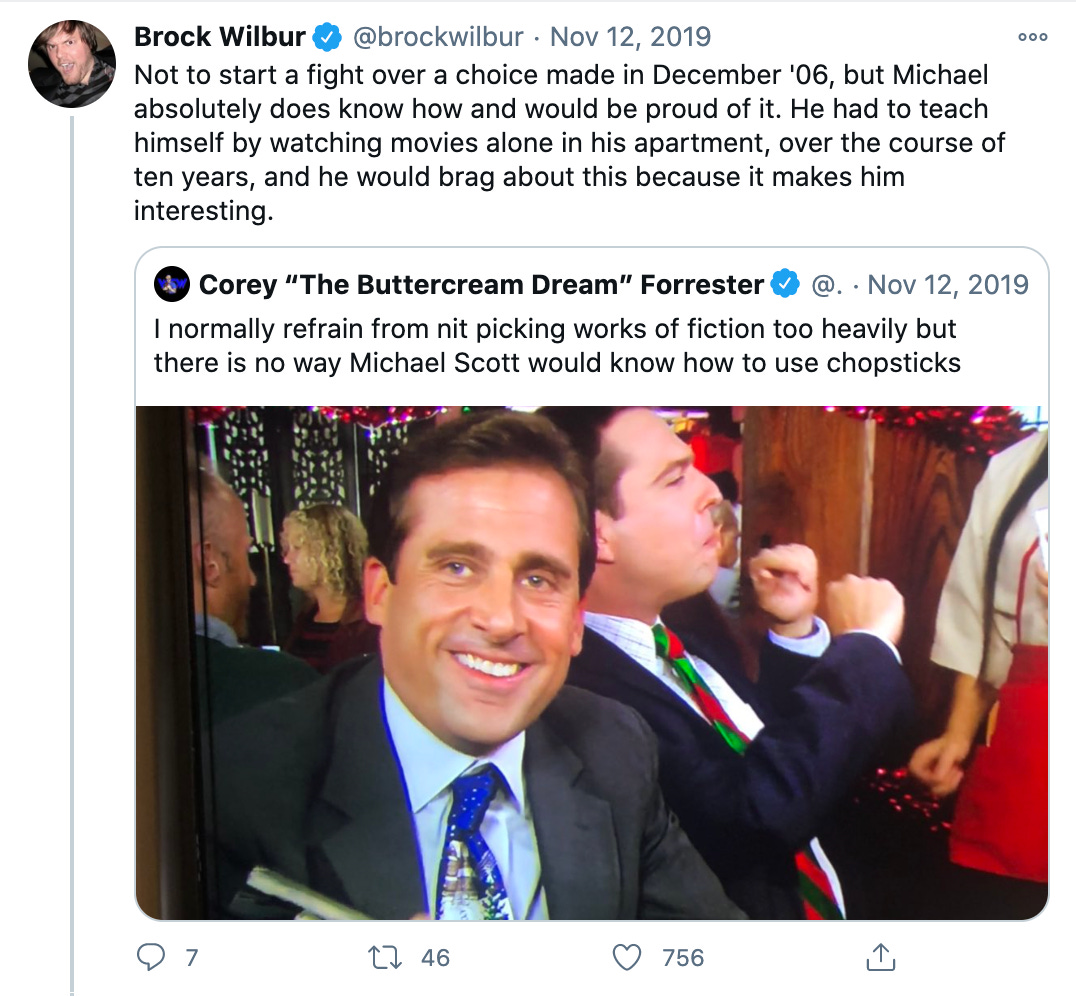The image size is (1076, 996).
Task: Click Corey Forrester's small avatar
Action: pyautogui.click(x=170, y=284)
